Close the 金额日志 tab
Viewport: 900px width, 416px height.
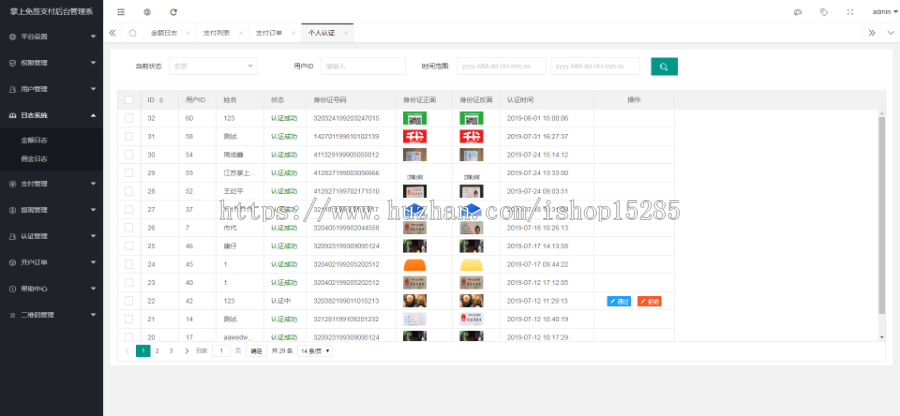click(x=188, y=33)
